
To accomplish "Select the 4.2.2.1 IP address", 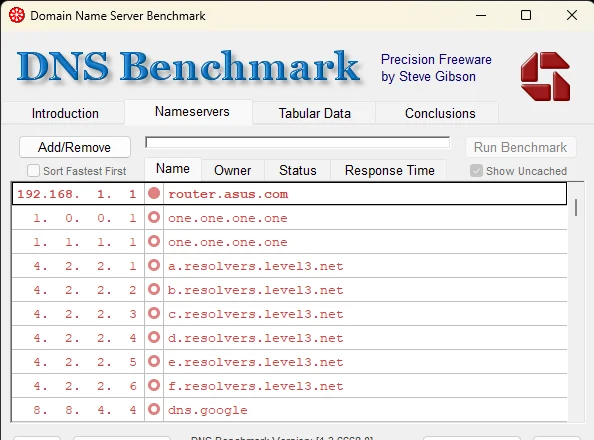I will (85, 266).
